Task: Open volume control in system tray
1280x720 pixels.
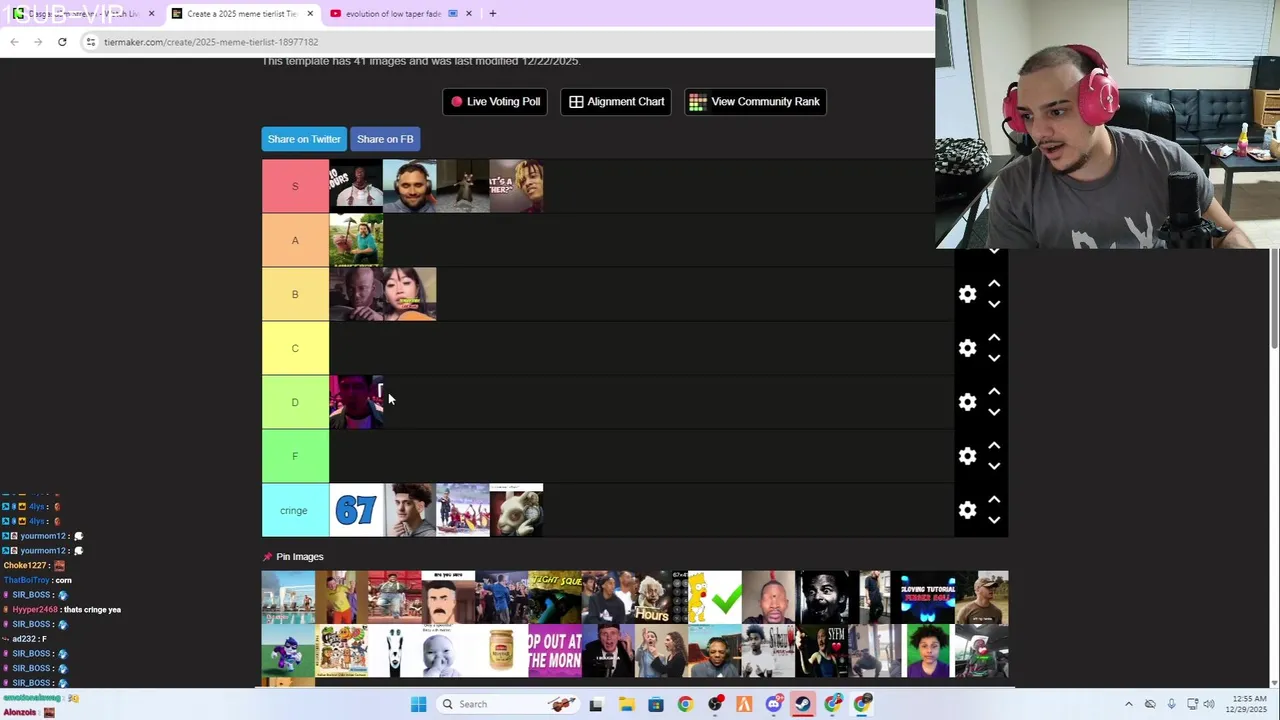Action: coord(1209,704)
